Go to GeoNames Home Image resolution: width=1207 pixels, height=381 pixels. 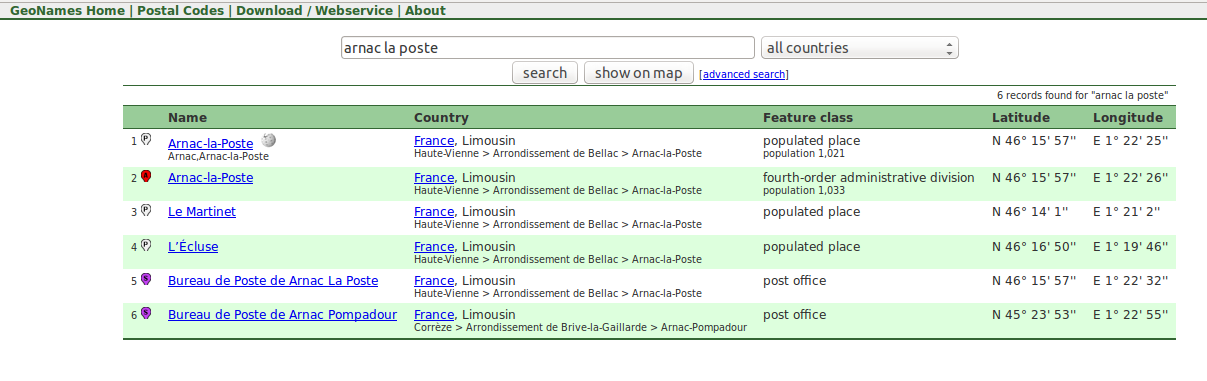[x=68, y=11]
